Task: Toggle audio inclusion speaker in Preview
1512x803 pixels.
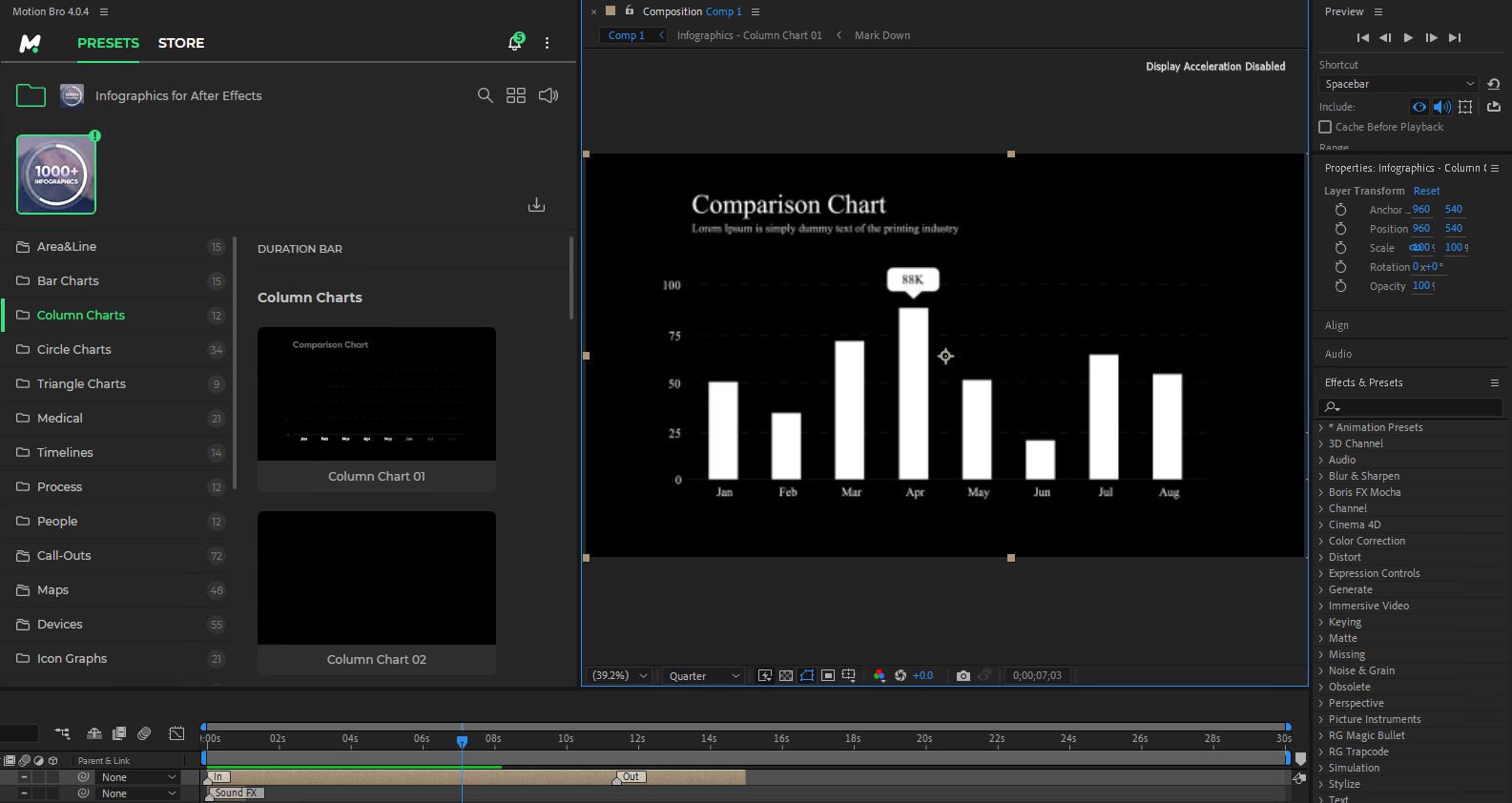Action: 1441,107
